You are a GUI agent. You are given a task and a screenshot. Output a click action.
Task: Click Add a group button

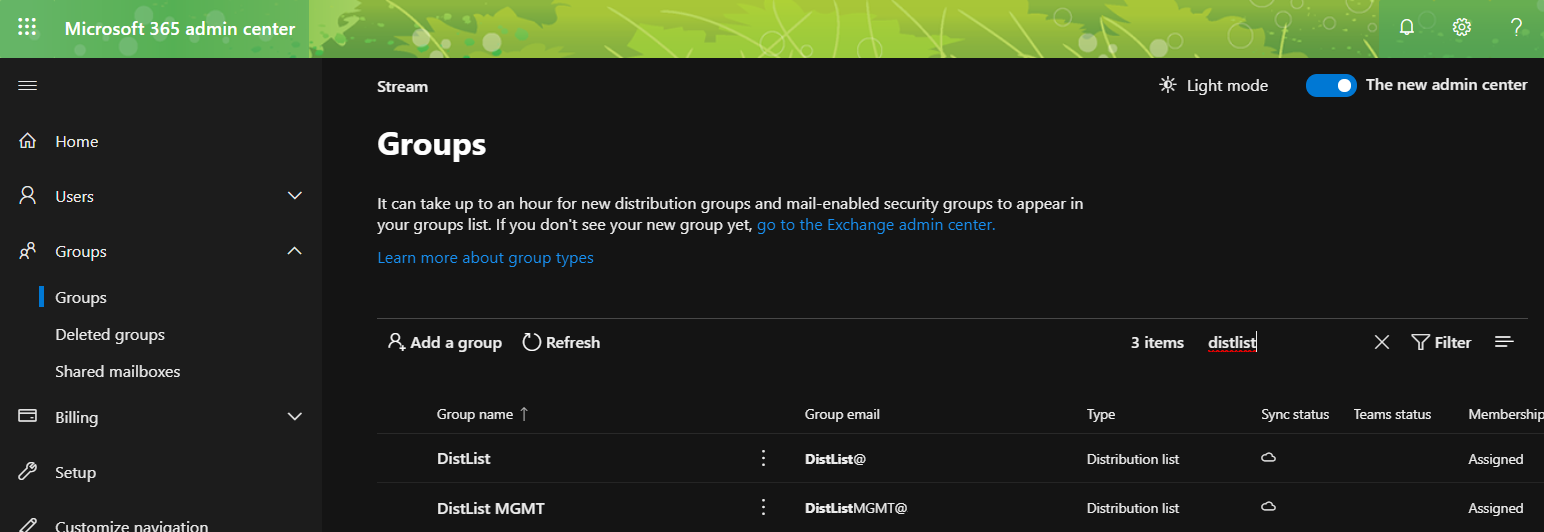[x=445, y=342]
